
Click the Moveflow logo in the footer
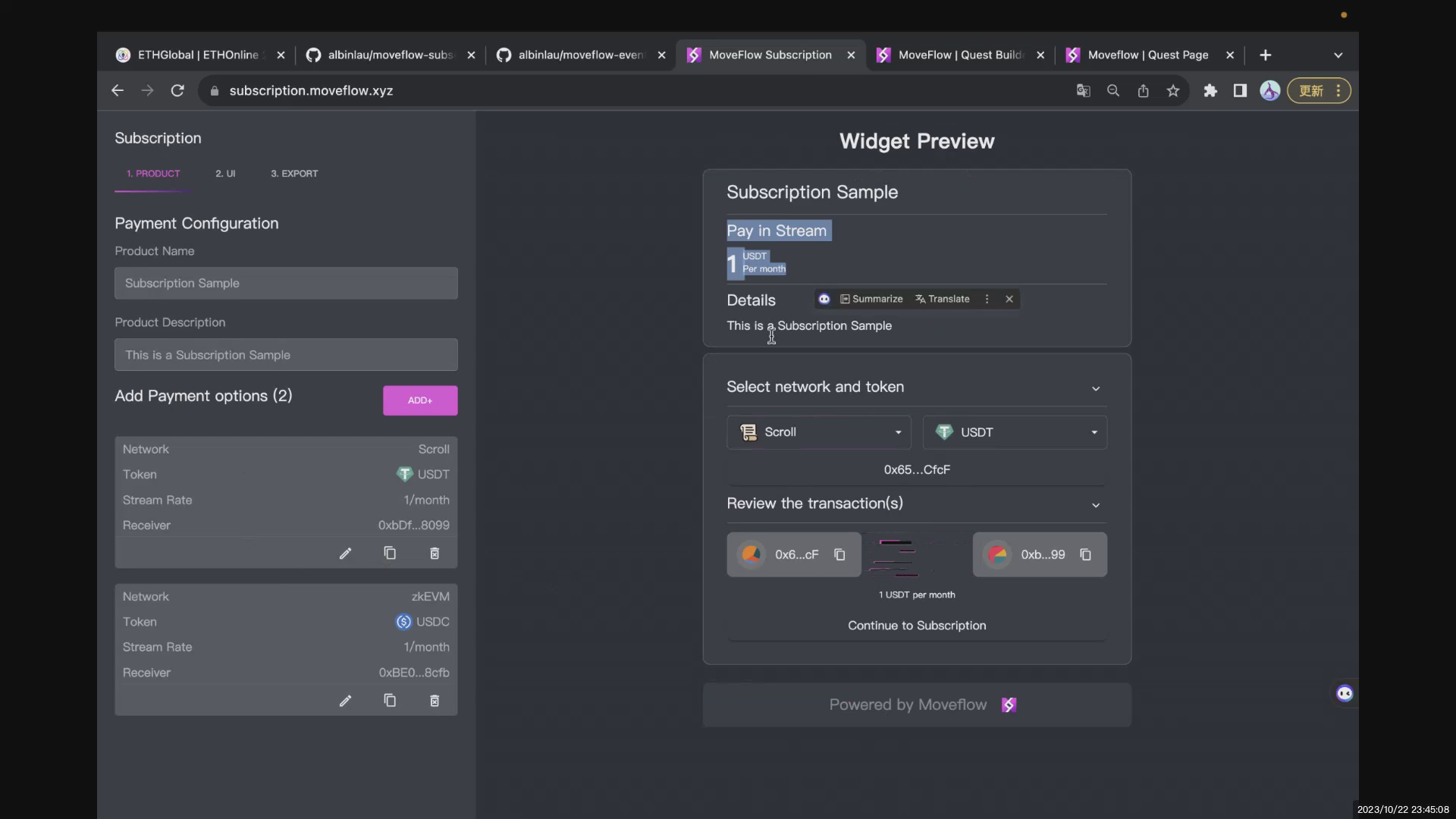tap(1009, 705)
